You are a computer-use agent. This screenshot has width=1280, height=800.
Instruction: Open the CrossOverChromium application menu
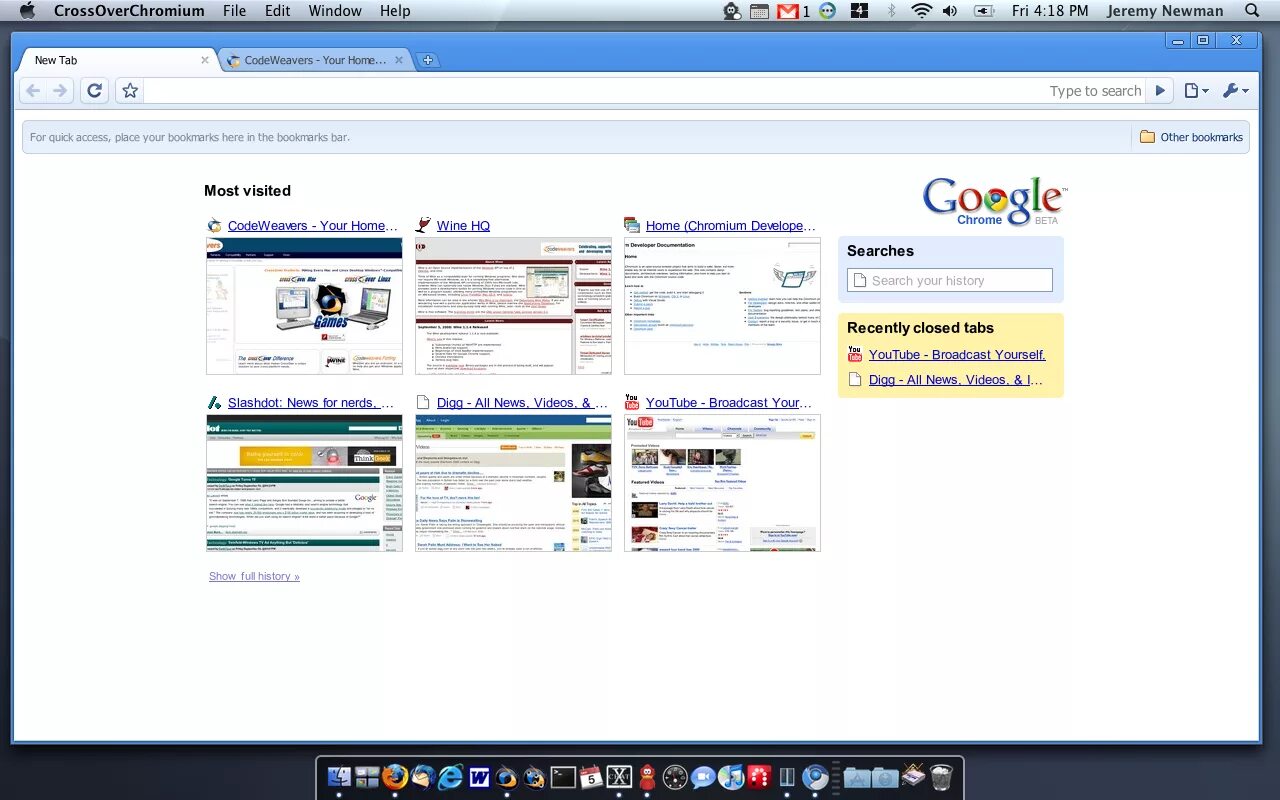pyautogui.click(x=129, y=11)
